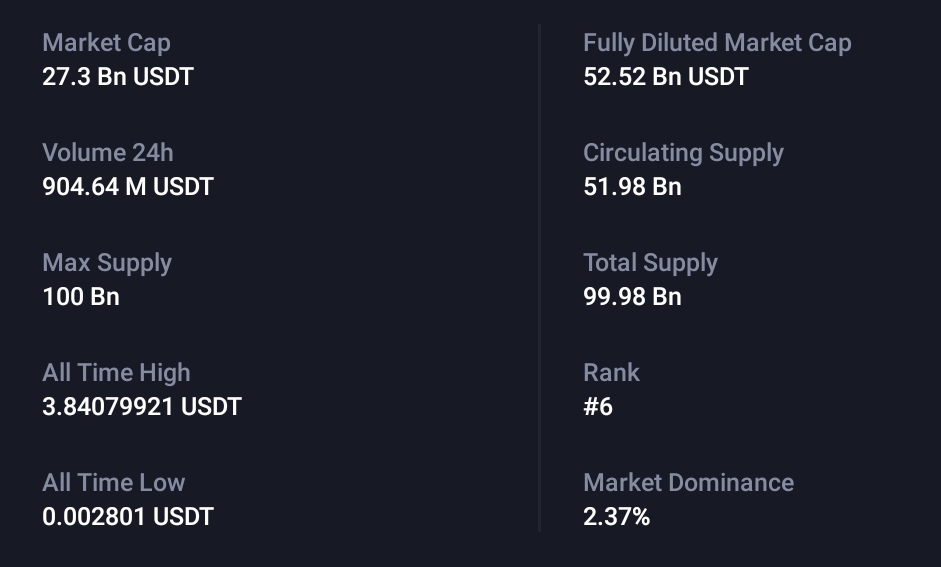Click the Max Supply label
This screenshot has width=941, height=567.
(x=107, y=263)
